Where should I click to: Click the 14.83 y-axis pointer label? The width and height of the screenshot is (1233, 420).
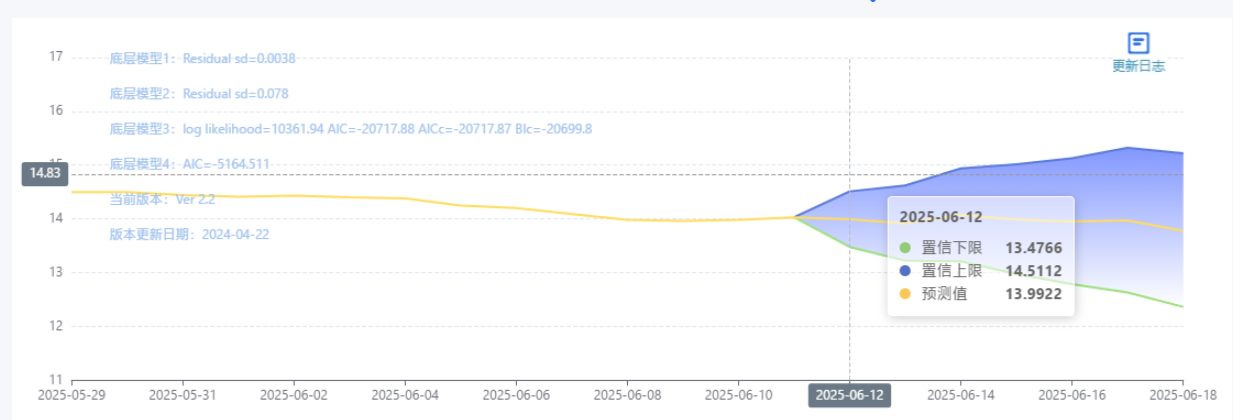point(45,173)
